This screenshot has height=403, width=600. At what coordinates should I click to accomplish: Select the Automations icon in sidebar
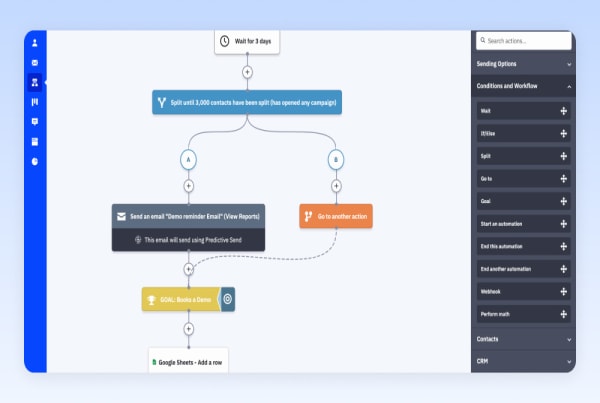click(x=35, y=82)
